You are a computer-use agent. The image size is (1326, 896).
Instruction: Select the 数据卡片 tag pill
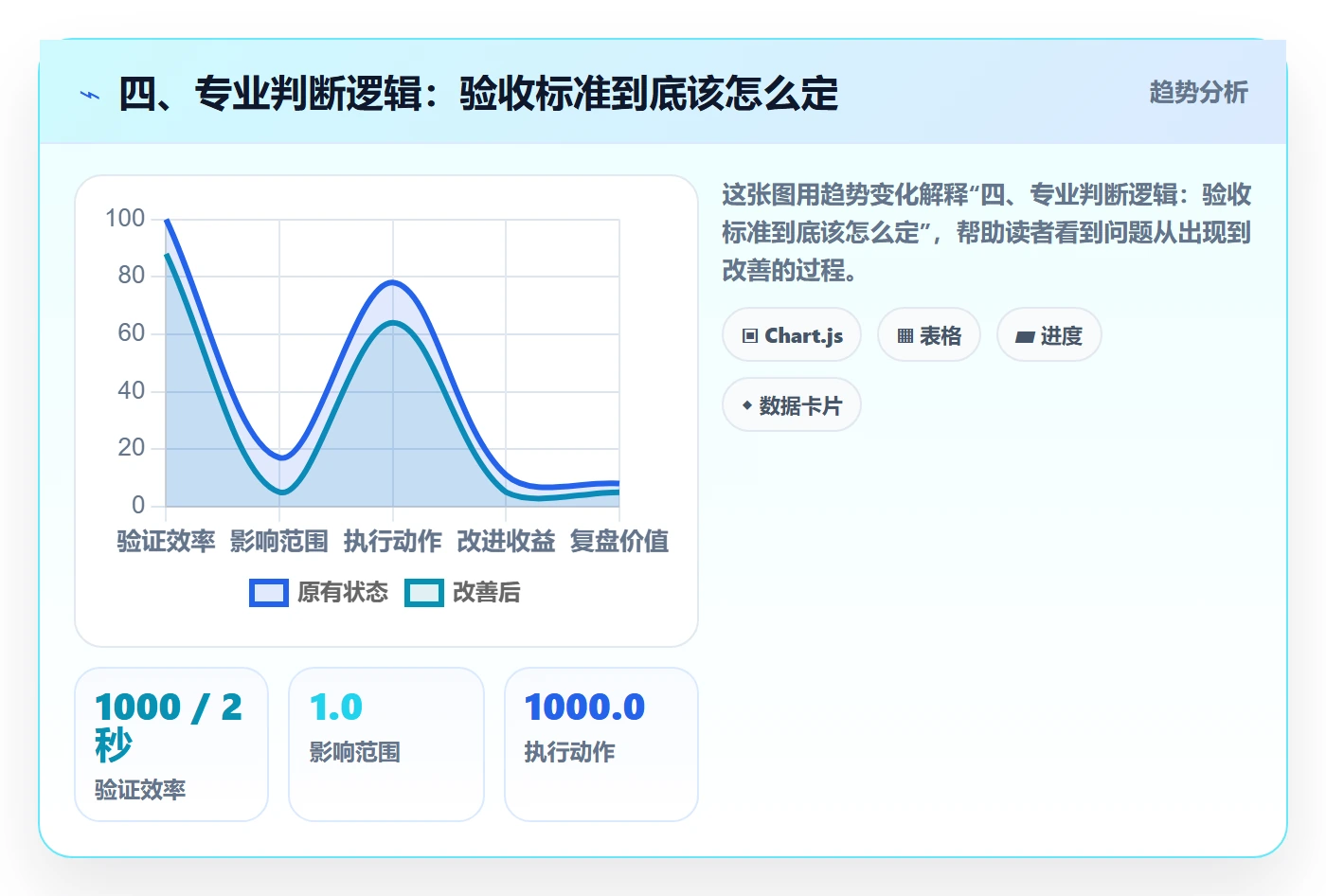pos(792,405)
